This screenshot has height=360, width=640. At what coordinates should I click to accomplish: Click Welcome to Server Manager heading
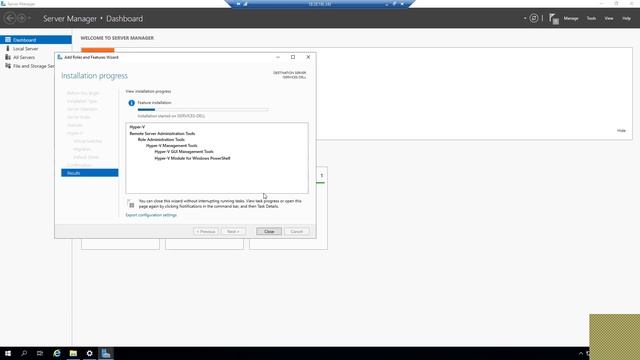(x=117, y=38)
